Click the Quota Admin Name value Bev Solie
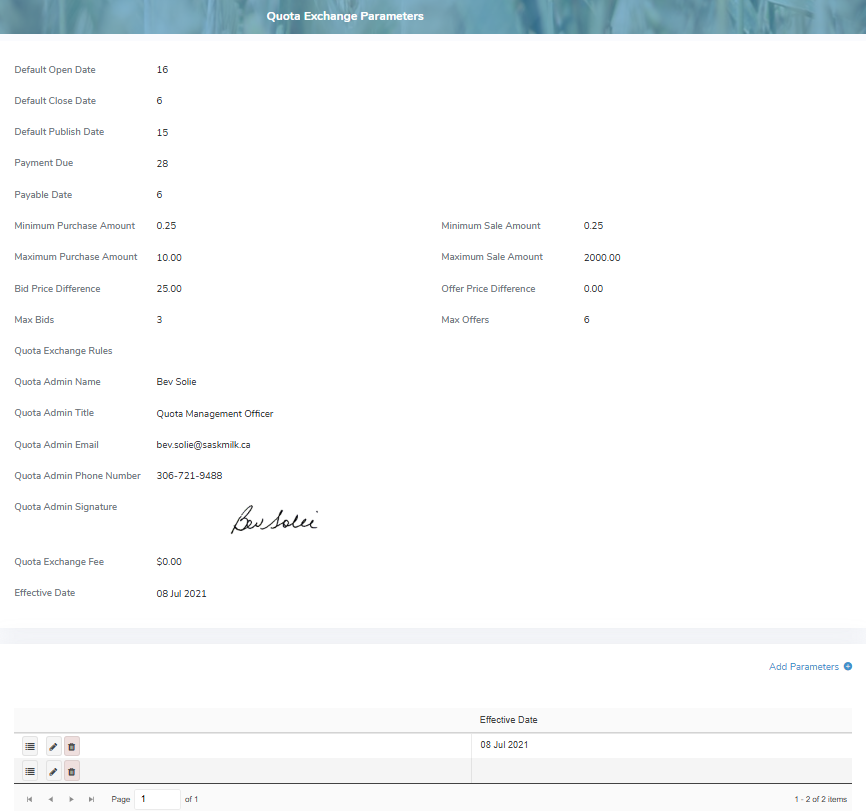 [x=175, y=381]
